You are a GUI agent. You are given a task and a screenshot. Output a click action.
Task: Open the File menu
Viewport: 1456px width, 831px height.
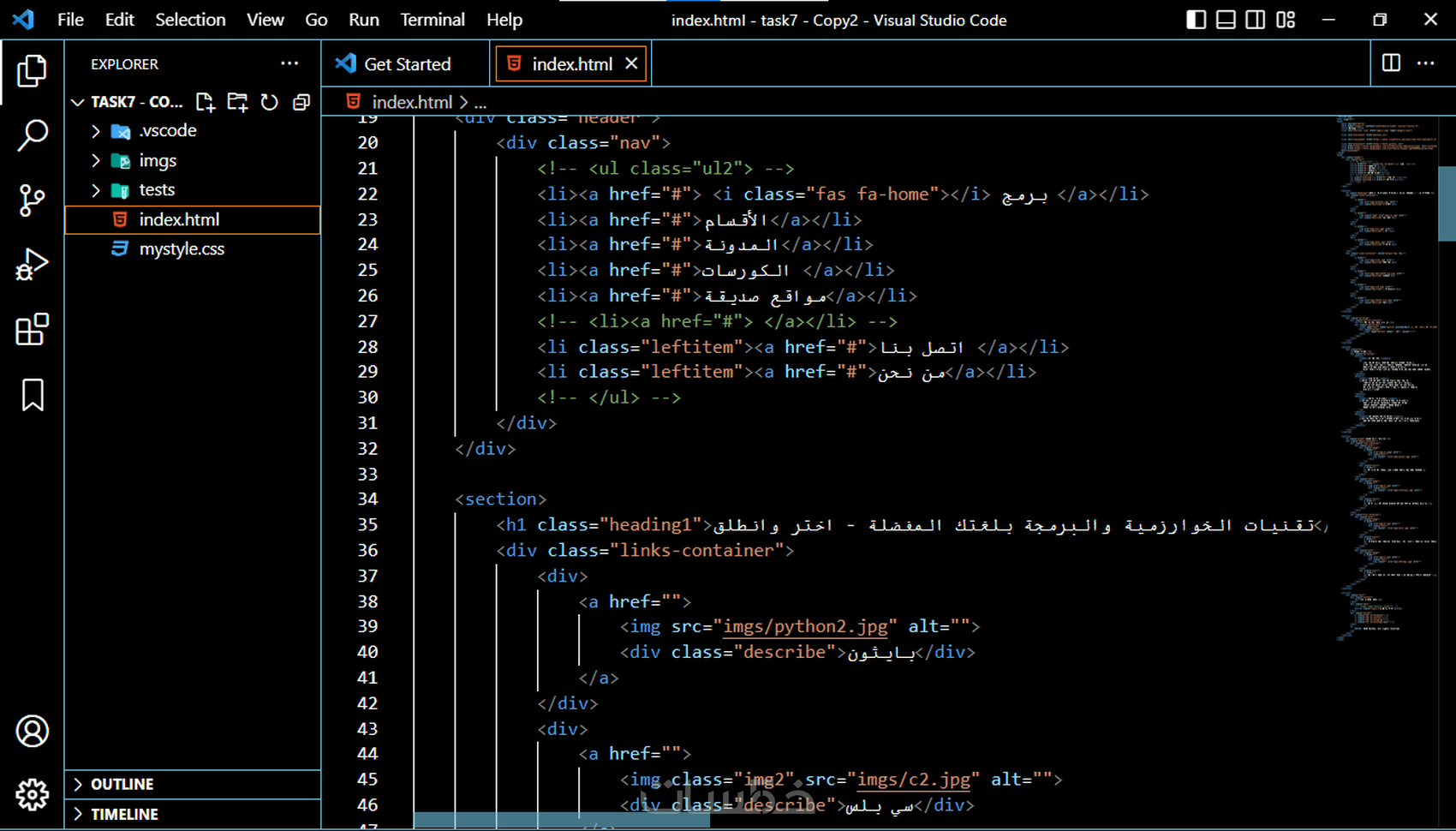[70, 19]
